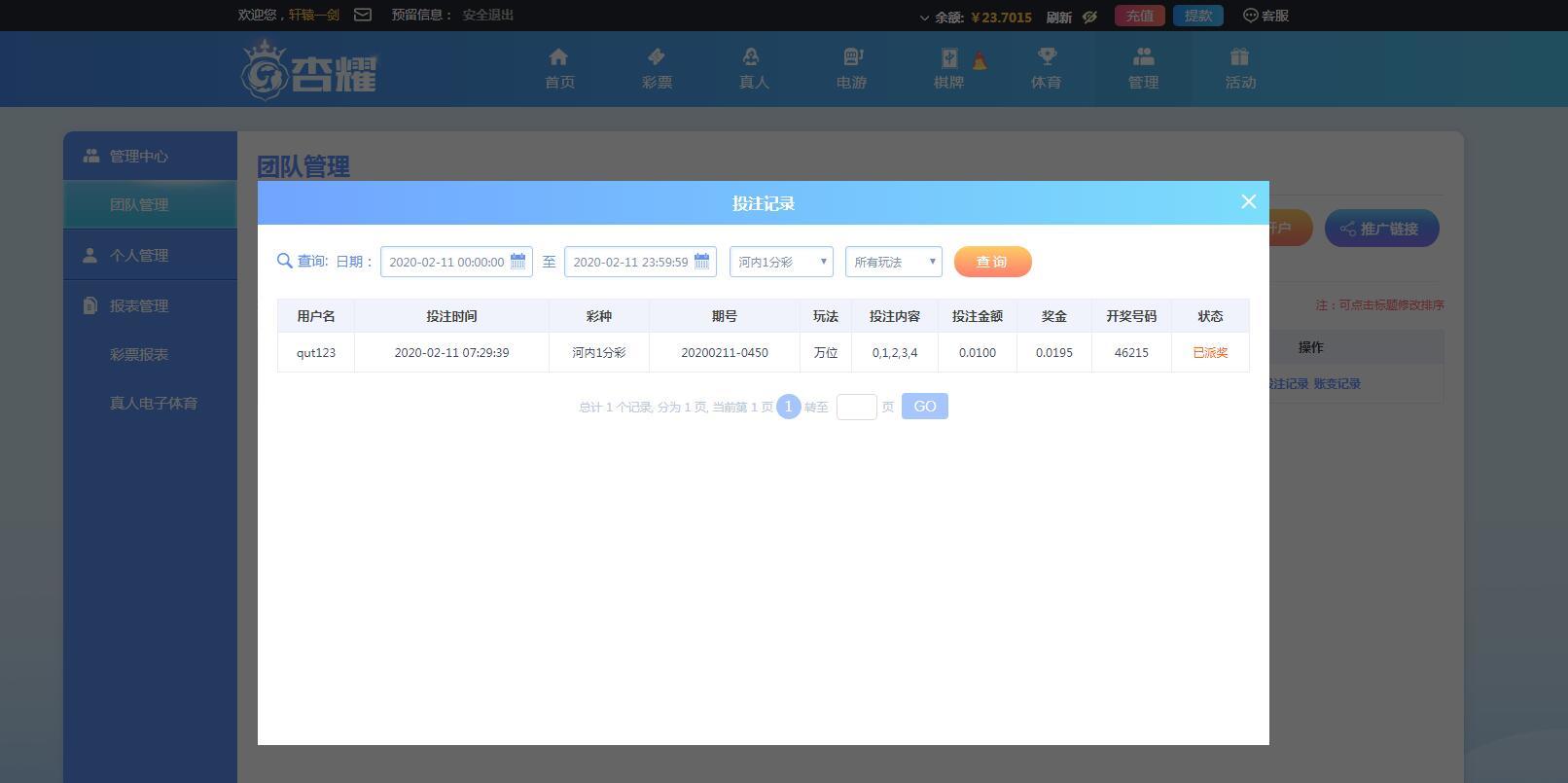Click the winning number 46215
Image resolution: width=1568 pixels, height=783 pixels.
[x=1131, y=352]
